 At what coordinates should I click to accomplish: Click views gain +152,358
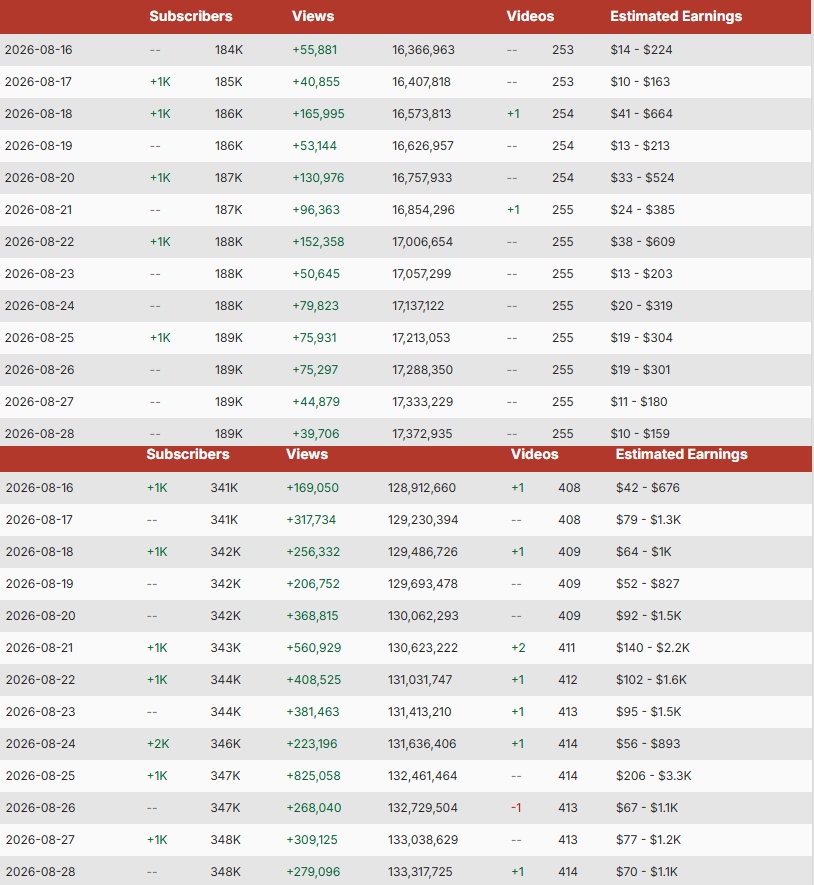click(318, 242)
